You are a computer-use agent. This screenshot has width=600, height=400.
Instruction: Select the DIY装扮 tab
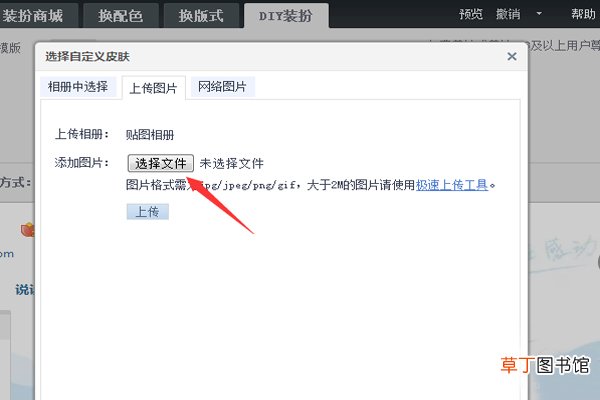pos(286,16)
